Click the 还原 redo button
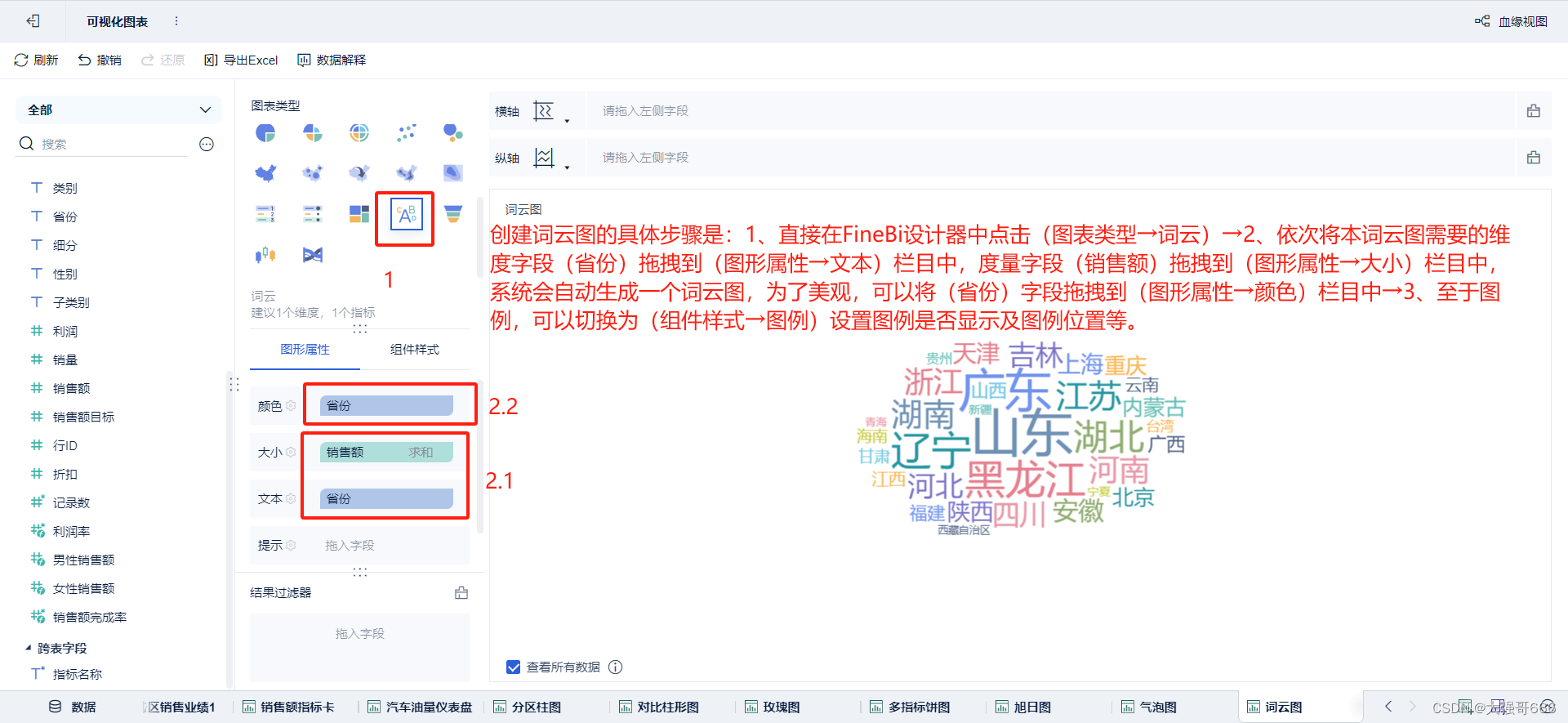 pyautogui.click(x=163, y=60)
